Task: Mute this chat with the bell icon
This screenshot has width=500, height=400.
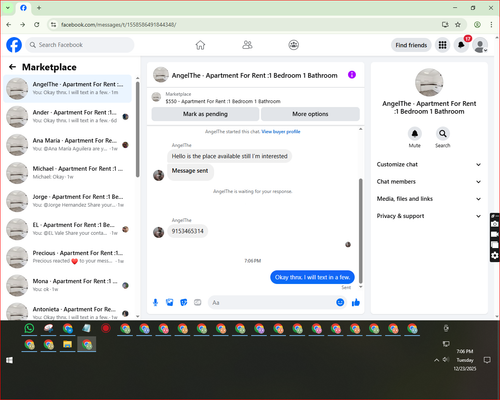Action: pyautogui.click(x=414, y=134)
